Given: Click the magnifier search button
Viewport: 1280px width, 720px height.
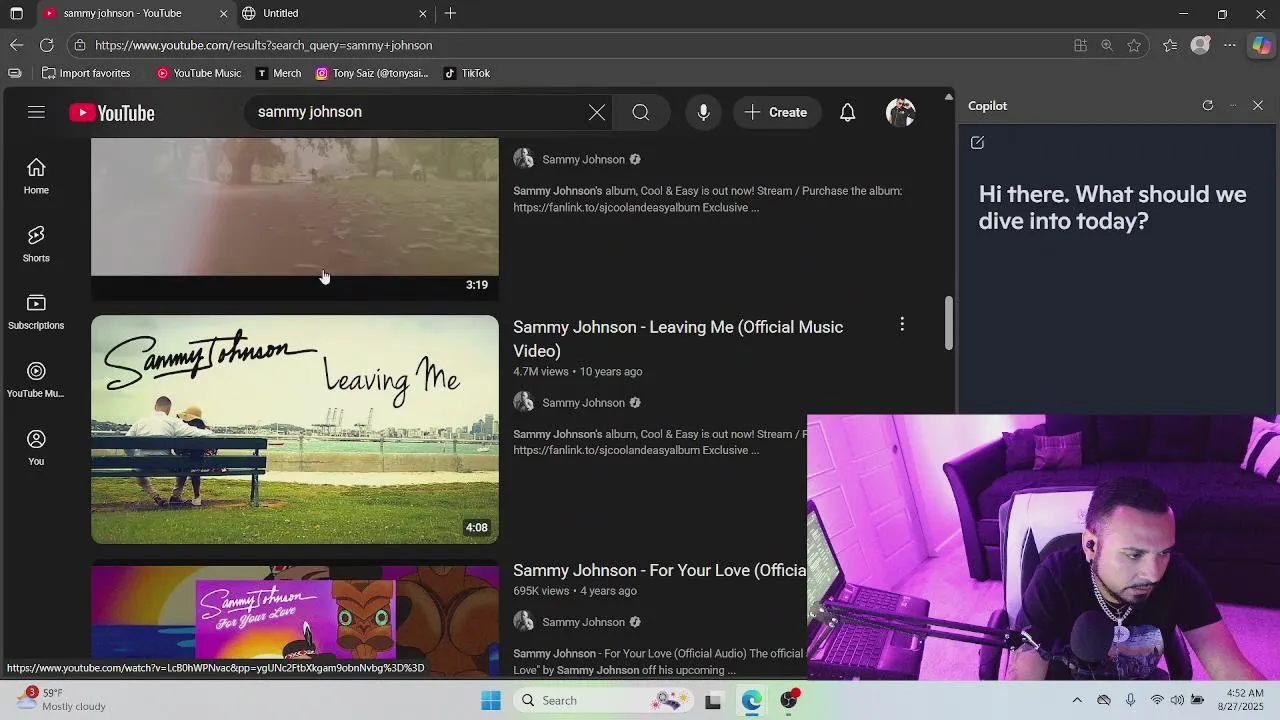Looking at the screenshot, I should (x=641, y=112).
